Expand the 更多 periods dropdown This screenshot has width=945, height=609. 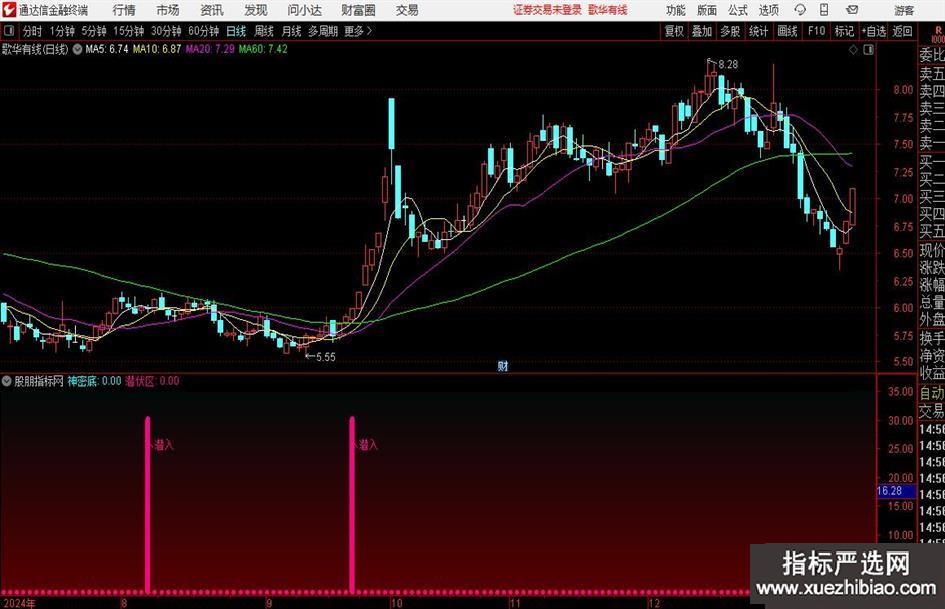click(358, 31)
